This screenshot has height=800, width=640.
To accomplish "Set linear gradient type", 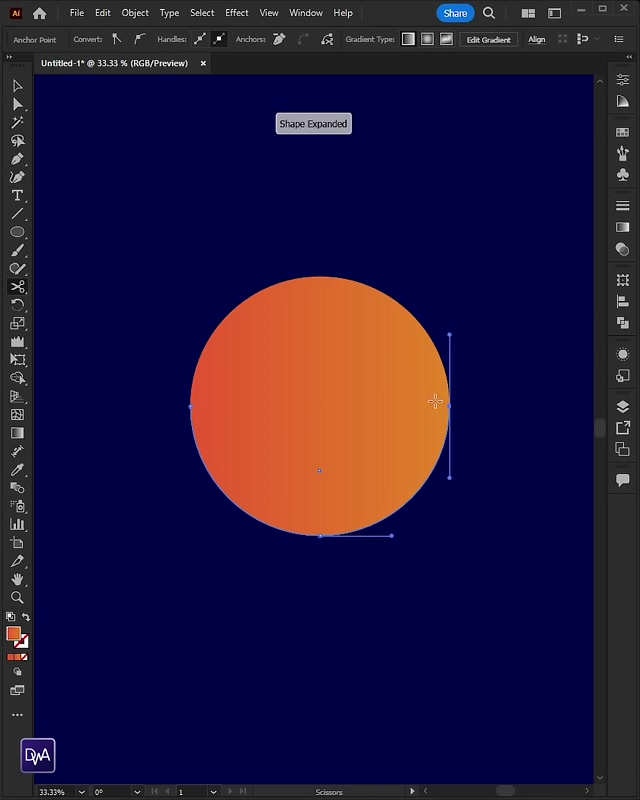I will [408, 39].
